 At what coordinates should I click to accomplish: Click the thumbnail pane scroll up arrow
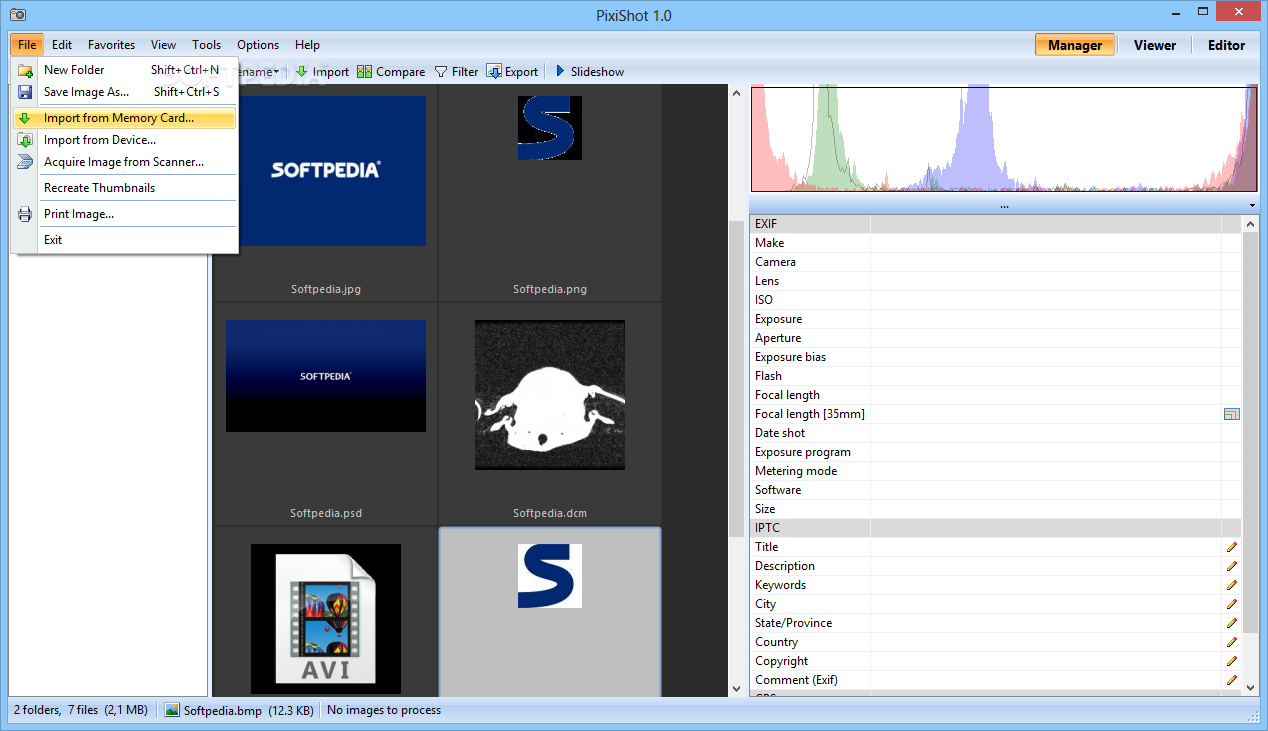click(x=737, y=93)
